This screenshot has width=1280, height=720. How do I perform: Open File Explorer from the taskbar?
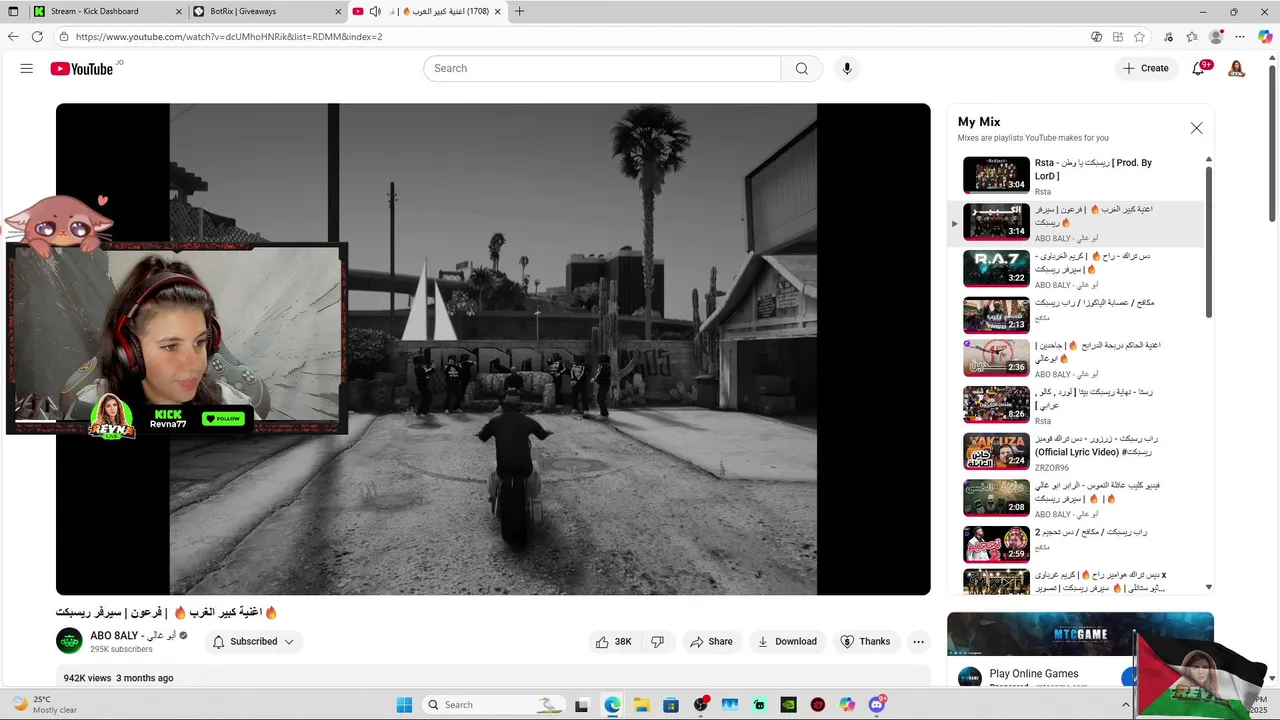[641, 705]
